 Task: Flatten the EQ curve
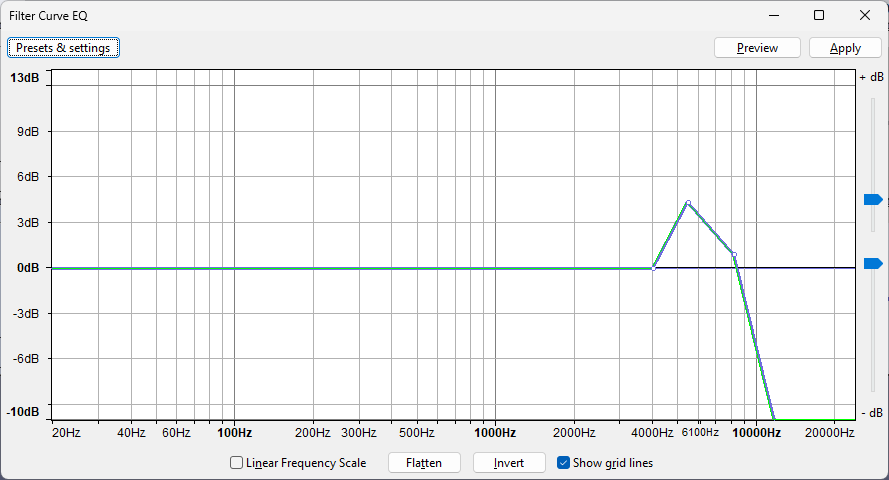[x=424, y=463]
